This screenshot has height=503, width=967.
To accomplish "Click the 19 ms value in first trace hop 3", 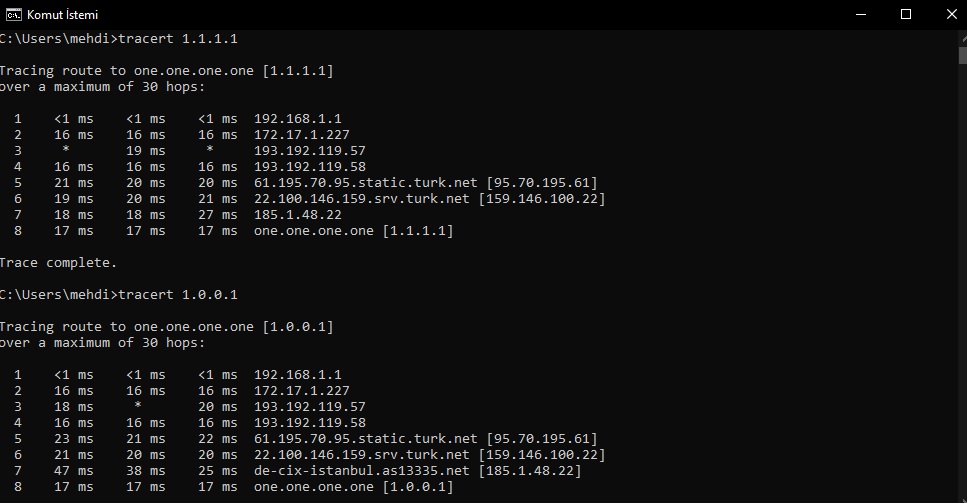I will pyautogui.click(x=146, y=150).
